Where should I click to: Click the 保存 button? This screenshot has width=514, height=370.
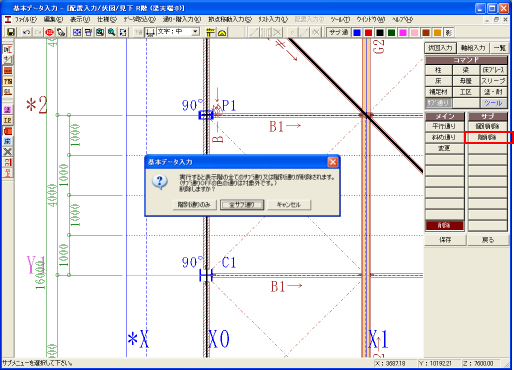[x=445, y=240]
